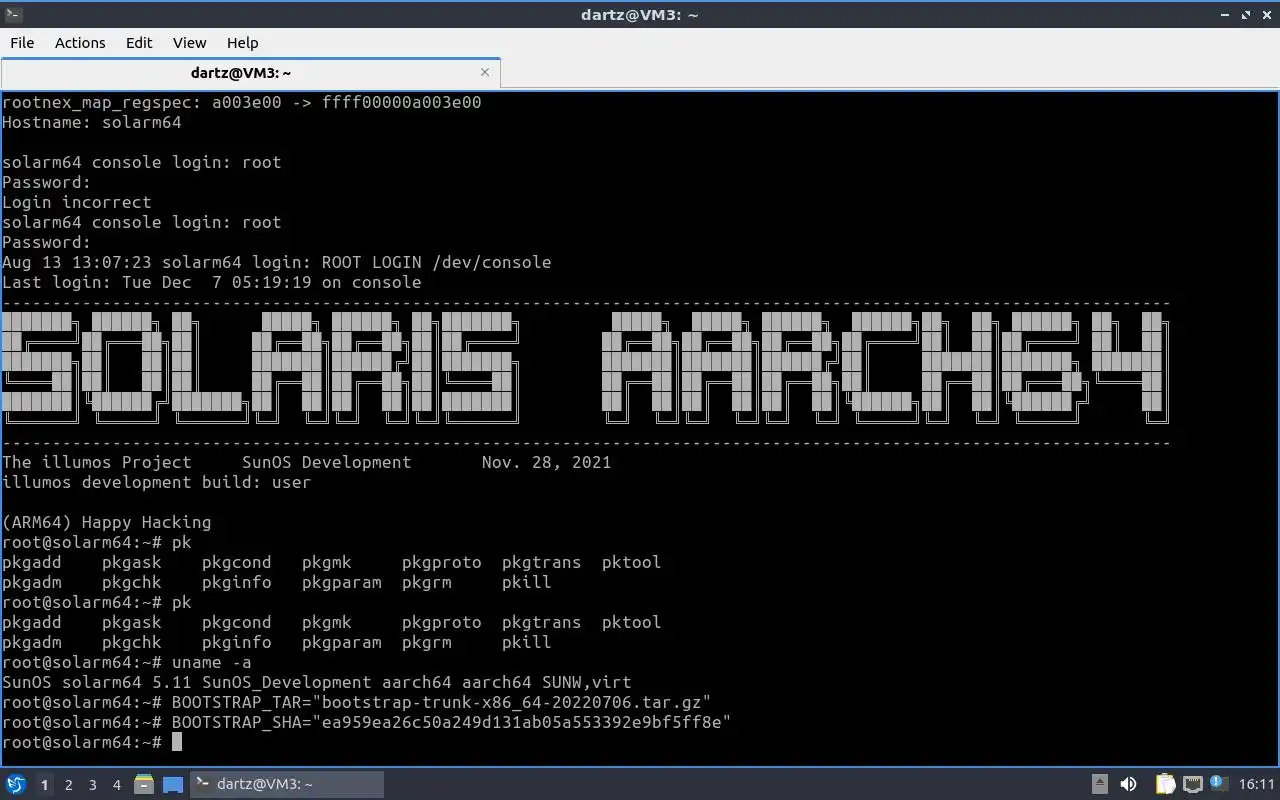Launch the file manager from the panel
The width and height of the screenshot is (1280, 800).
[144, 784]
